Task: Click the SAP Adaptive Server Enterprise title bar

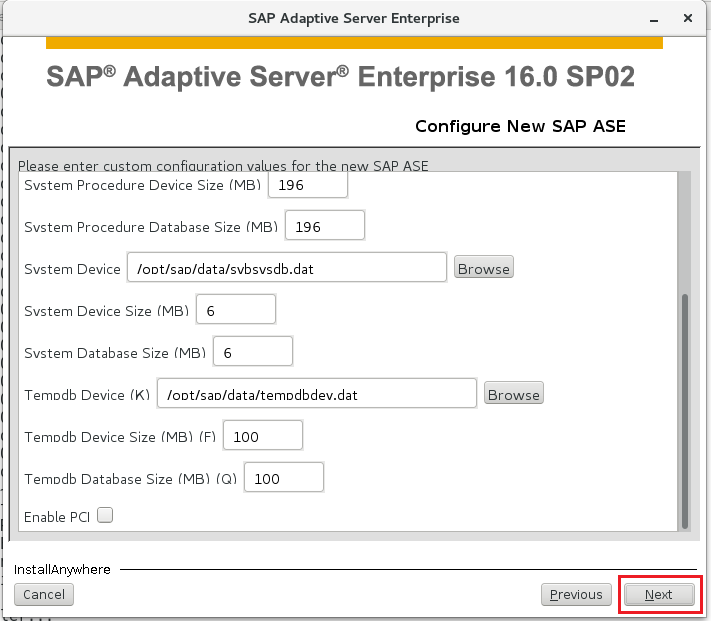Action: tap(354, 19)
